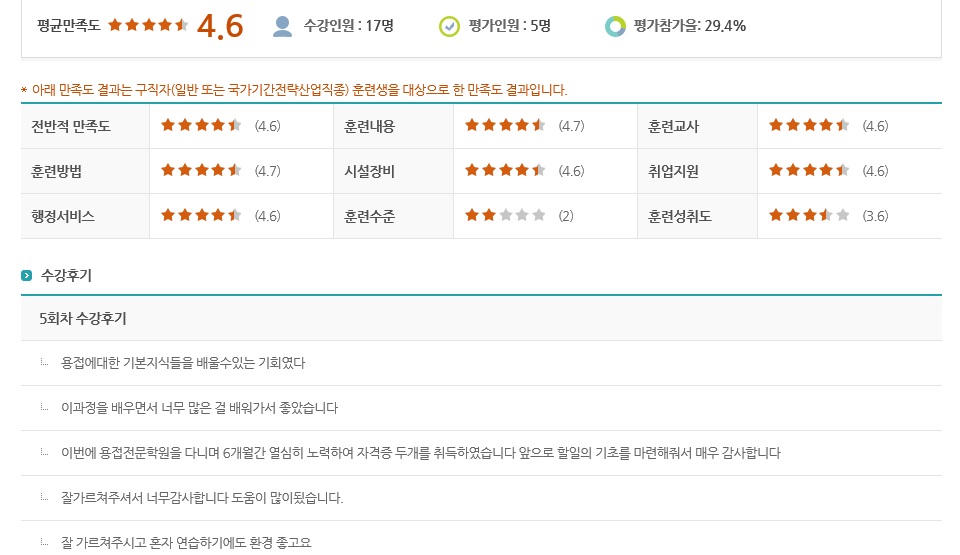Viewport: 960px width, 555px height.
Task: Select the 5회차 수강후기 header row
Action: point(481,319)
